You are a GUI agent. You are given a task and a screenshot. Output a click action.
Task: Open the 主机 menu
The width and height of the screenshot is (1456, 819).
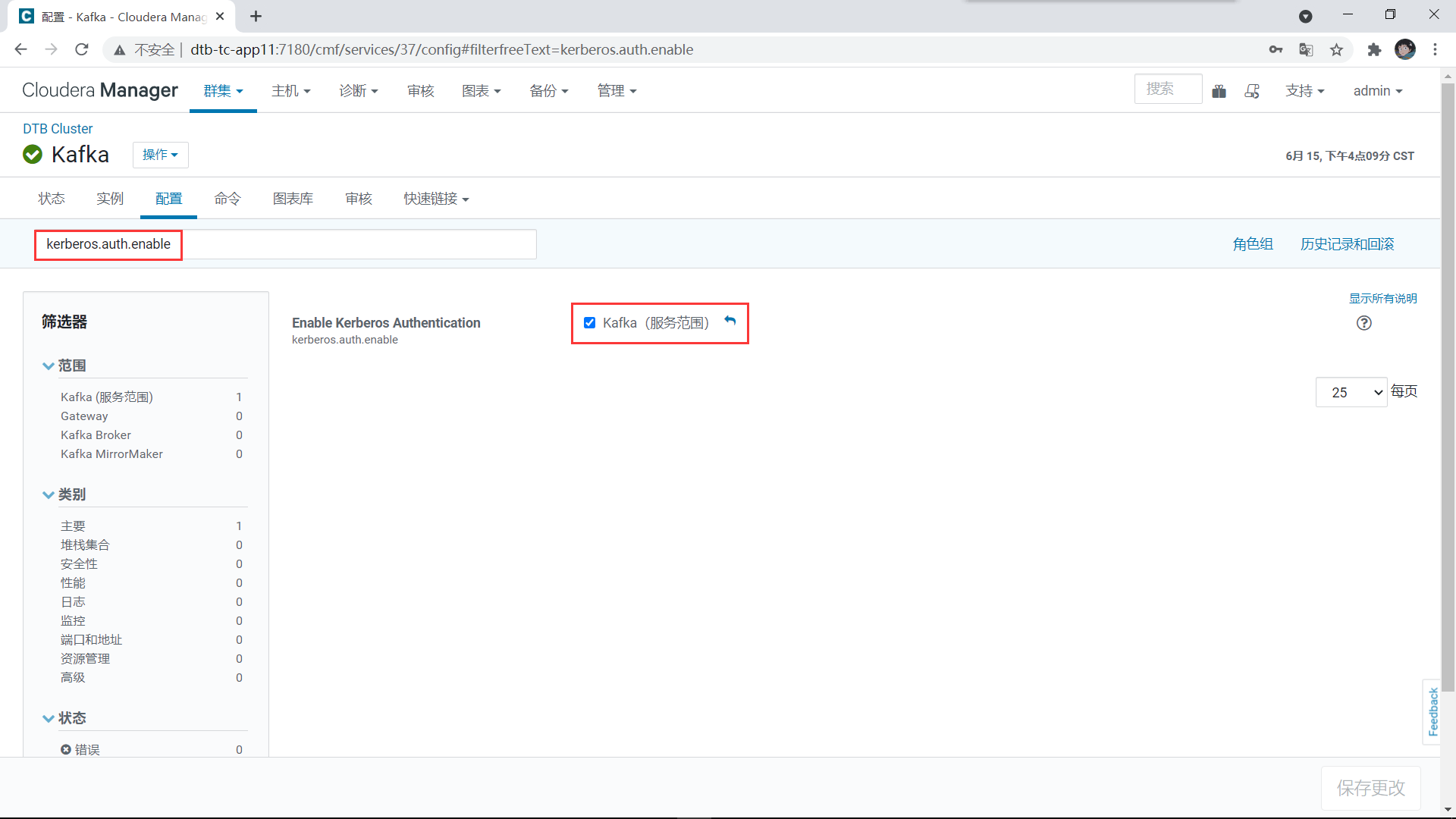pyautogui.click(x=291, y=91)
